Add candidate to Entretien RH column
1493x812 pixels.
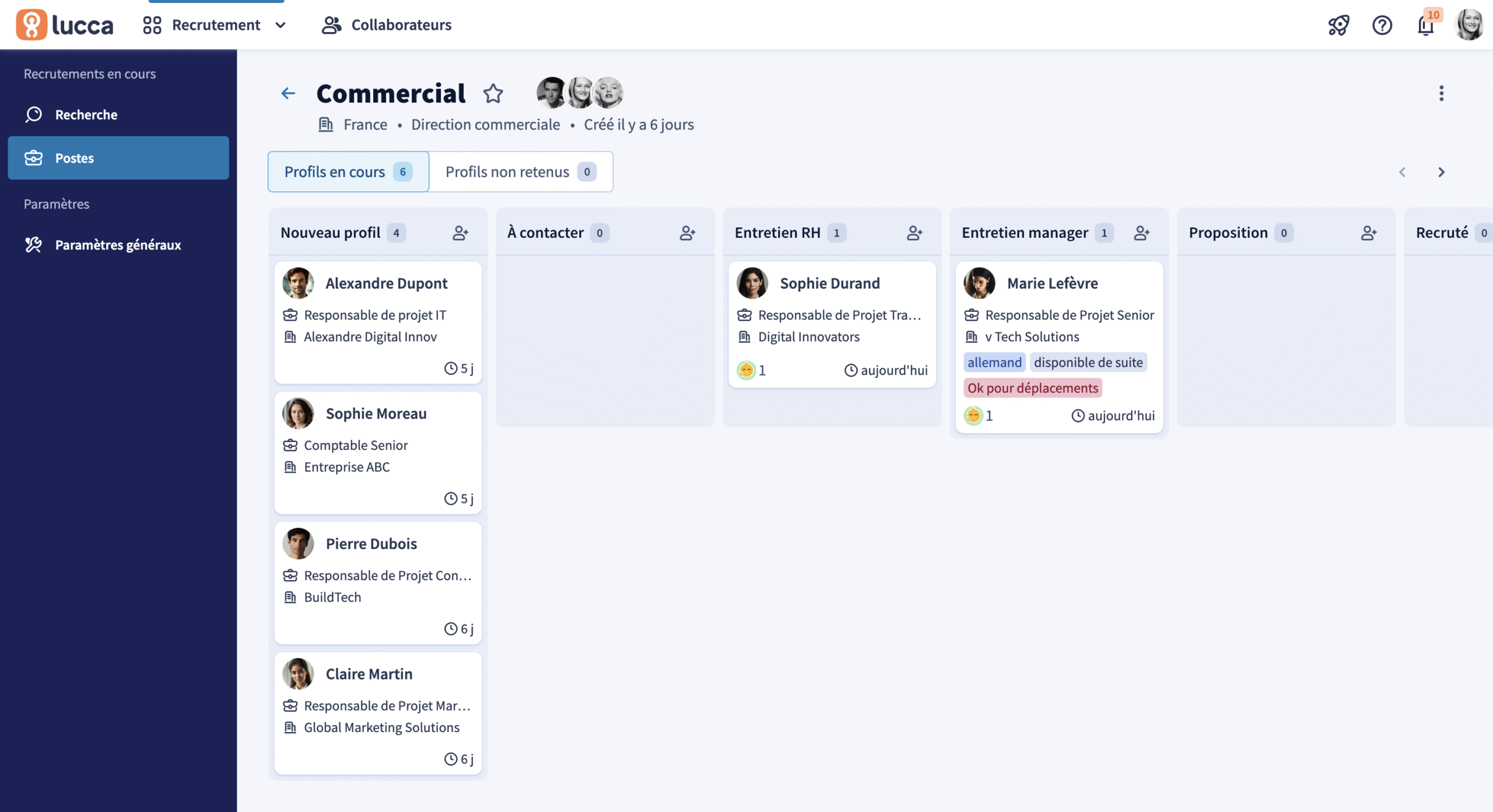[x=914, y=233]
